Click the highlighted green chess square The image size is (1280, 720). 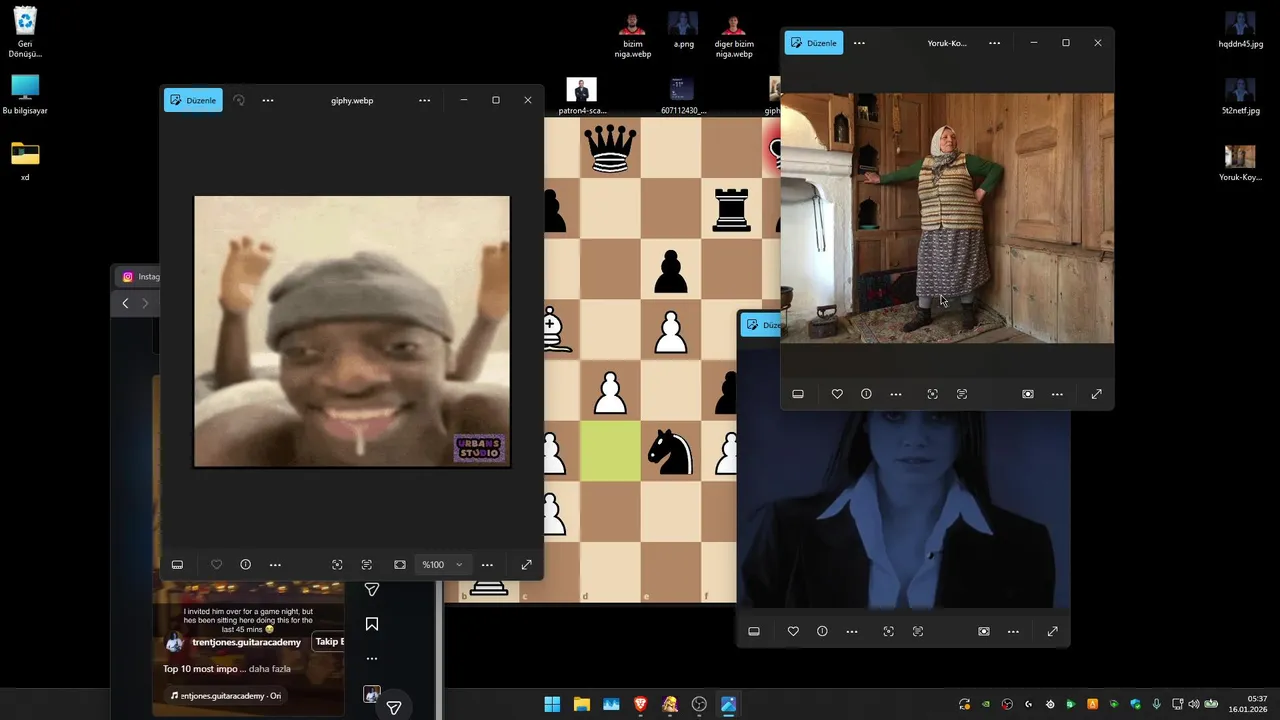610,451
